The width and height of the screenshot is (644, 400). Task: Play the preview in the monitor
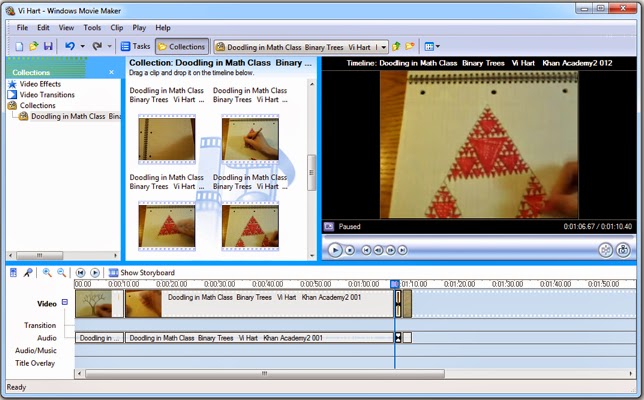click(x=335, y=250)
